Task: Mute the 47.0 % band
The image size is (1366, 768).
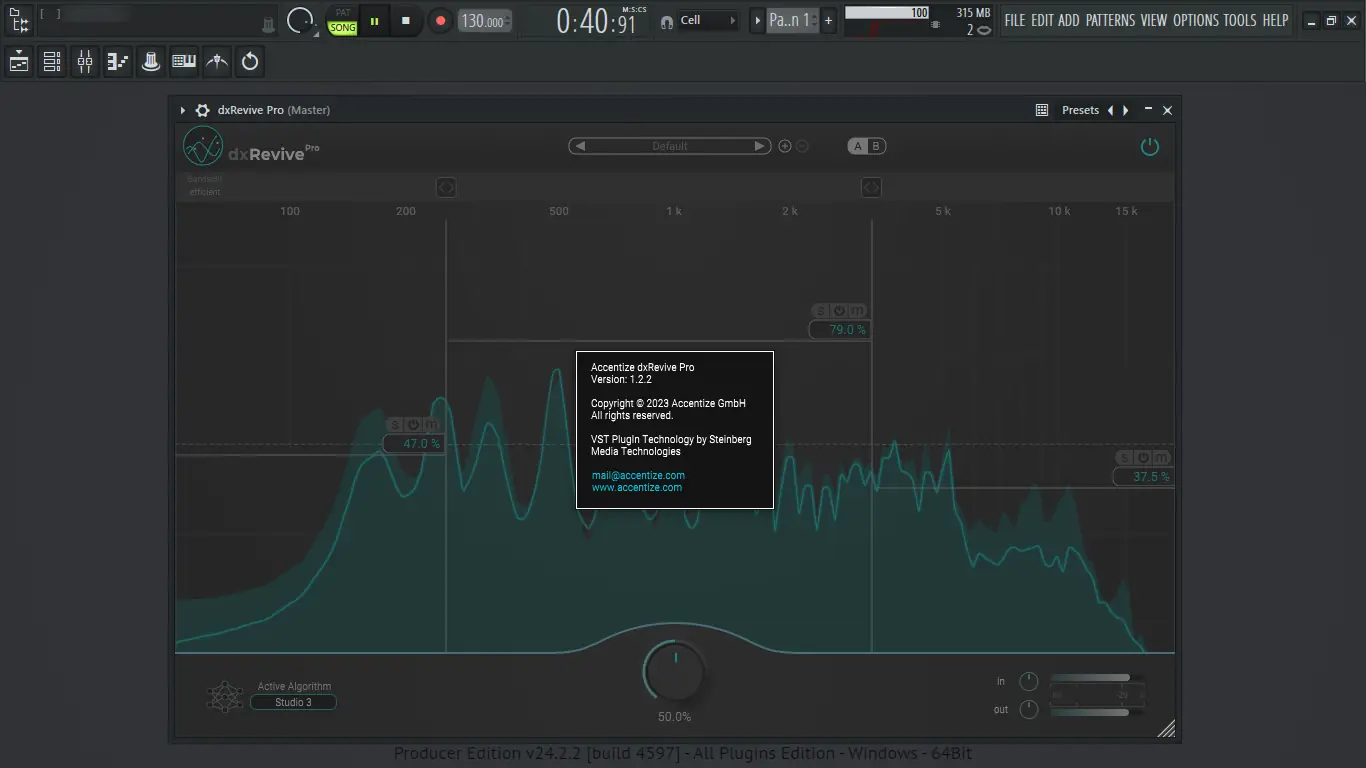Action: pyautogui.click(x=431, y=425)
